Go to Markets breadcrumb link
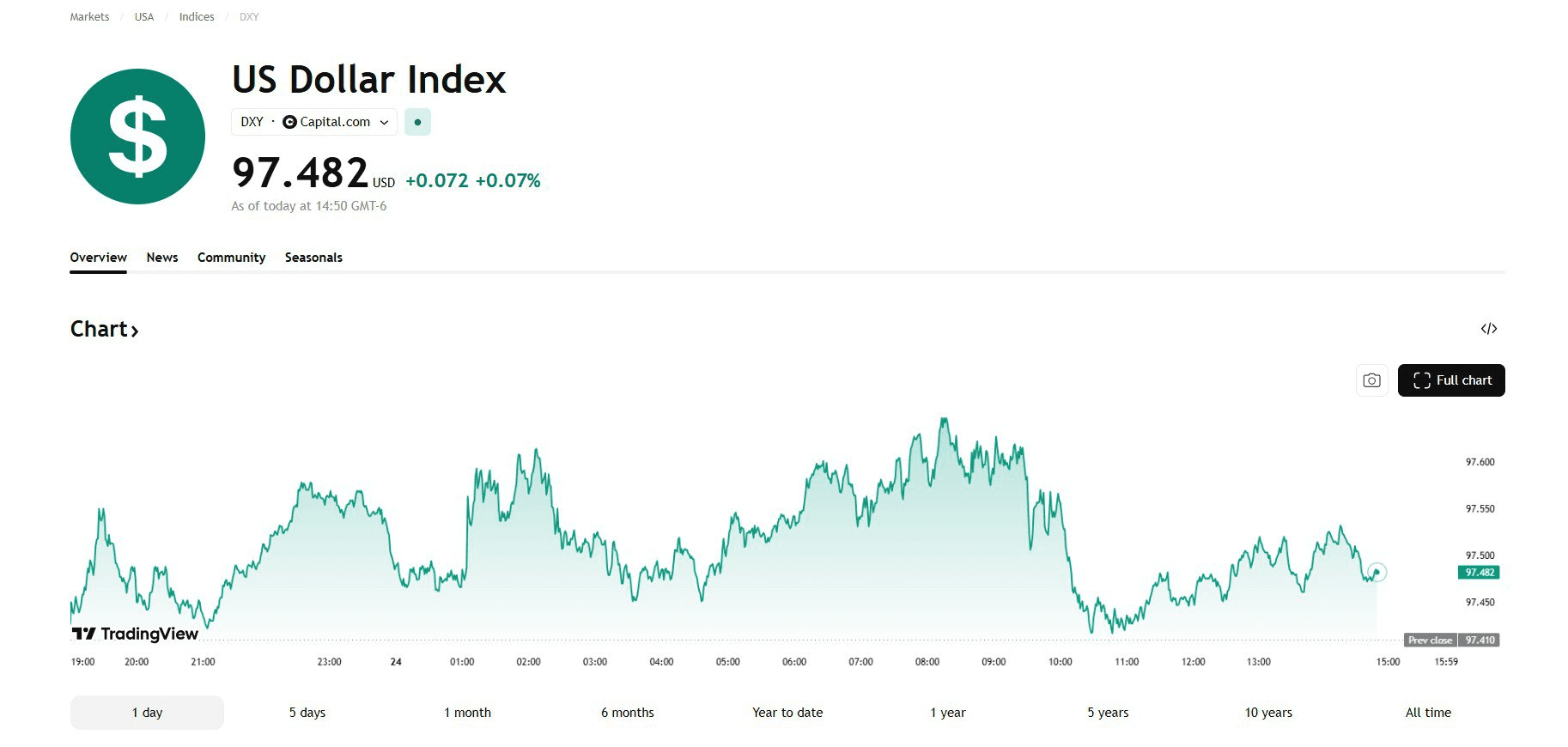This screenshot has width=1568, height=747. point(89,17)
